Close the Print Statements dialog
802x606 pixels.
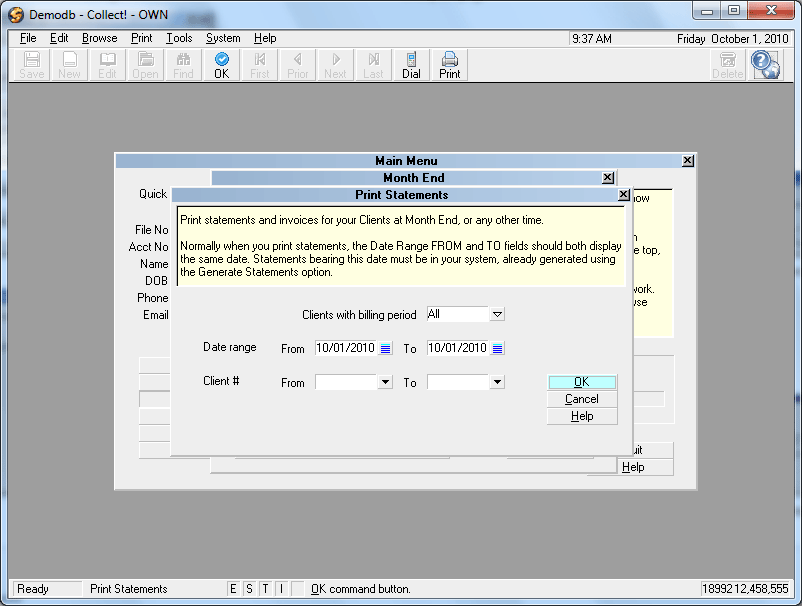click(623, 195)
